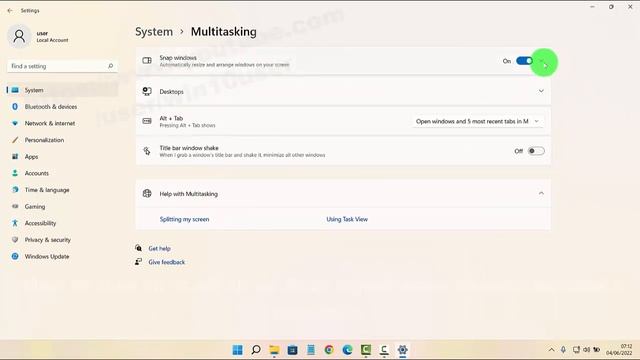Open the user account profile picture
This screenshot has width=640, height=360.
(x=19, y=36)
